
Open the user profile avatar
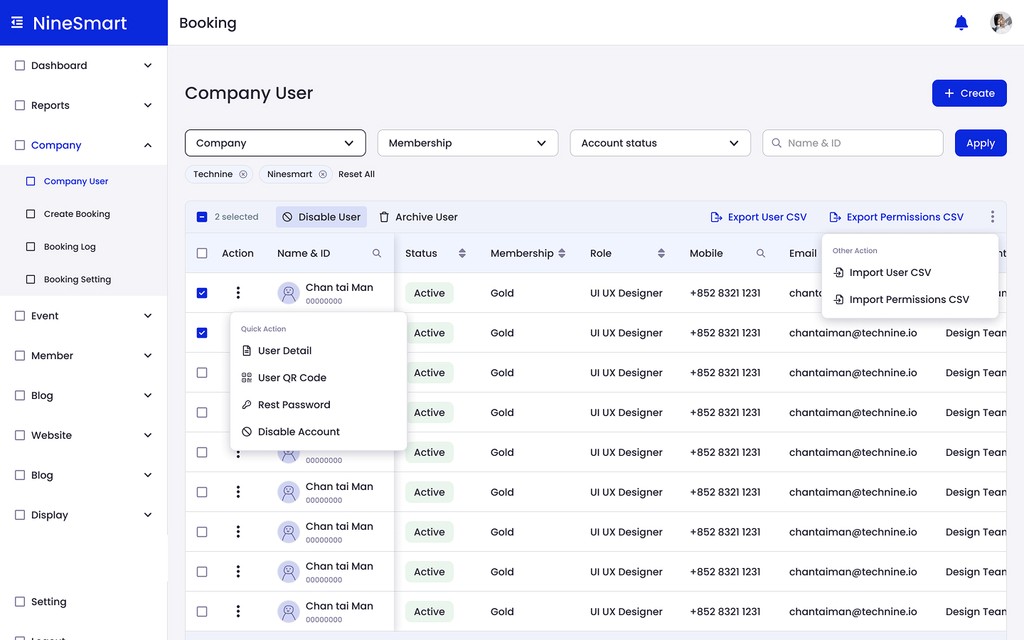[1000, 23]
